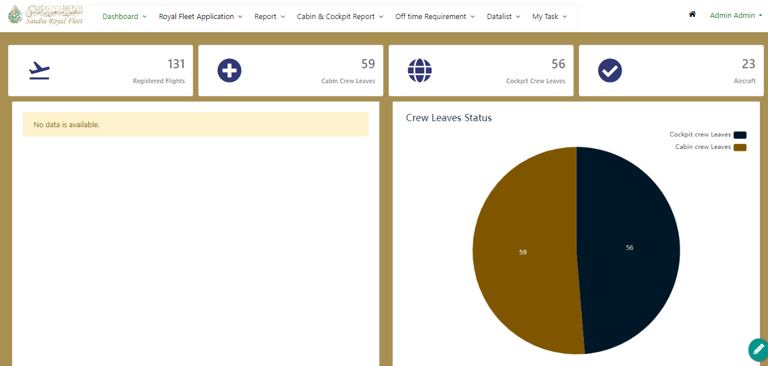Viewport: 768px width, 366px height.
Task: Click the globe icon on Cockpit Crew Leaves card
Action: click(420, 71)
